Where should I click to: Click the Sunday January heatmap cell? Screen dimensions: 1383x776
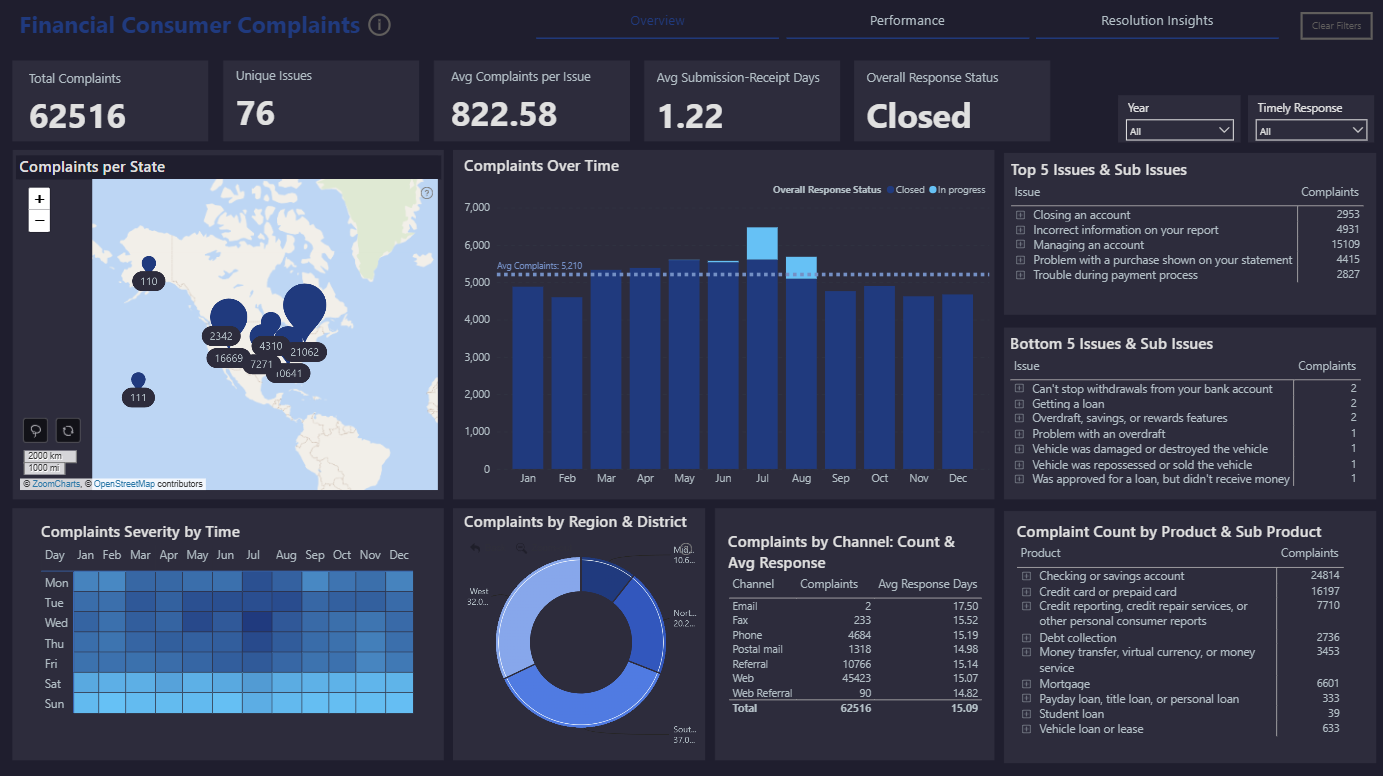click(85, 704)
